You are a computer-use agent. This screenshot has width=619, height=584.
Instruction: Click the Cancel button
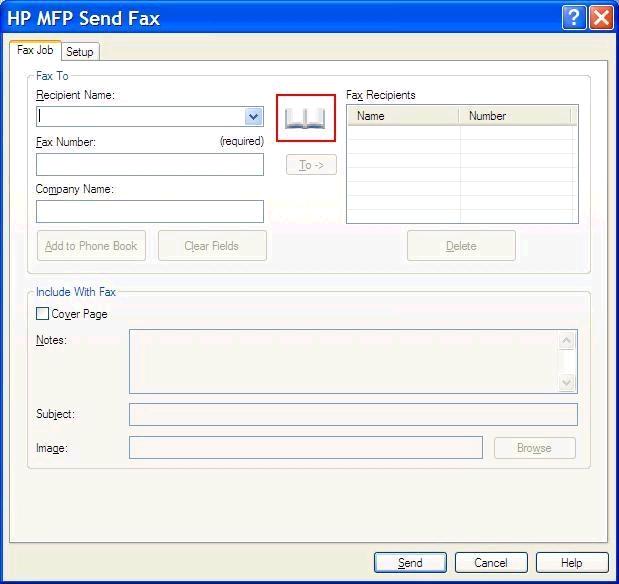491,562
